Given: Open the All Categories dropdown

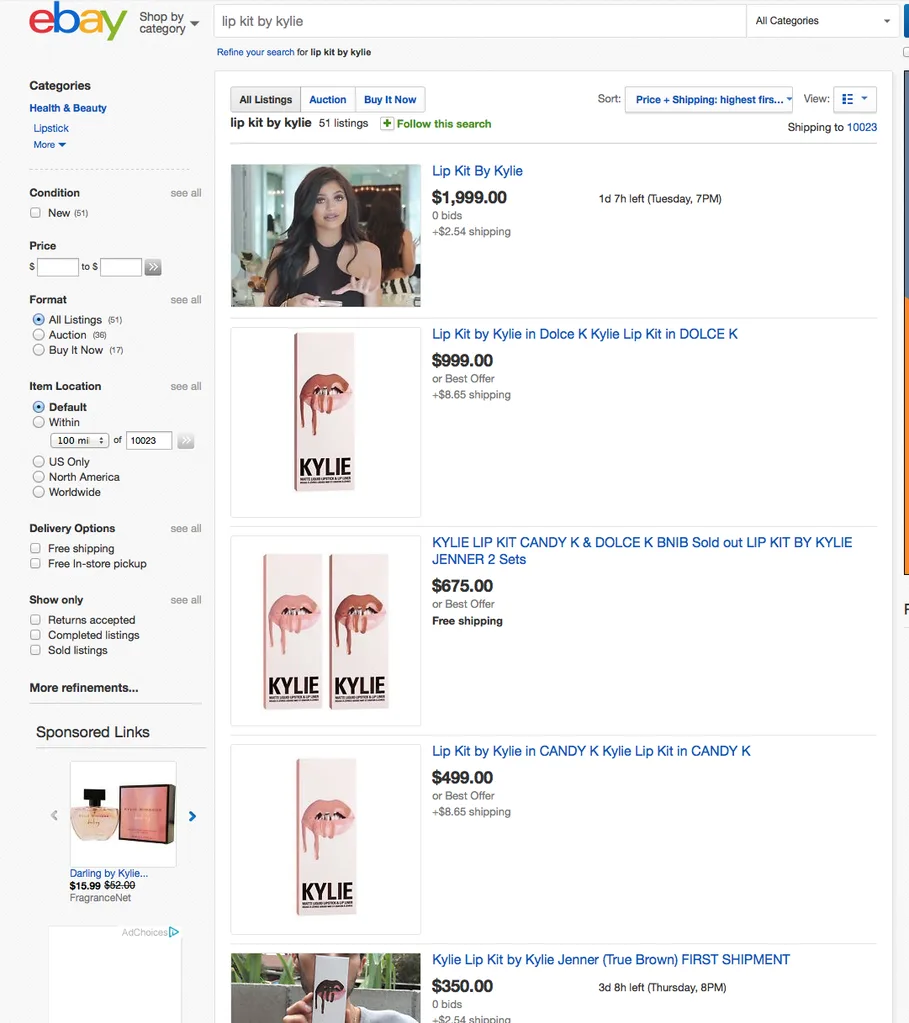Looking at the screenshot, I should click(823, 21).
